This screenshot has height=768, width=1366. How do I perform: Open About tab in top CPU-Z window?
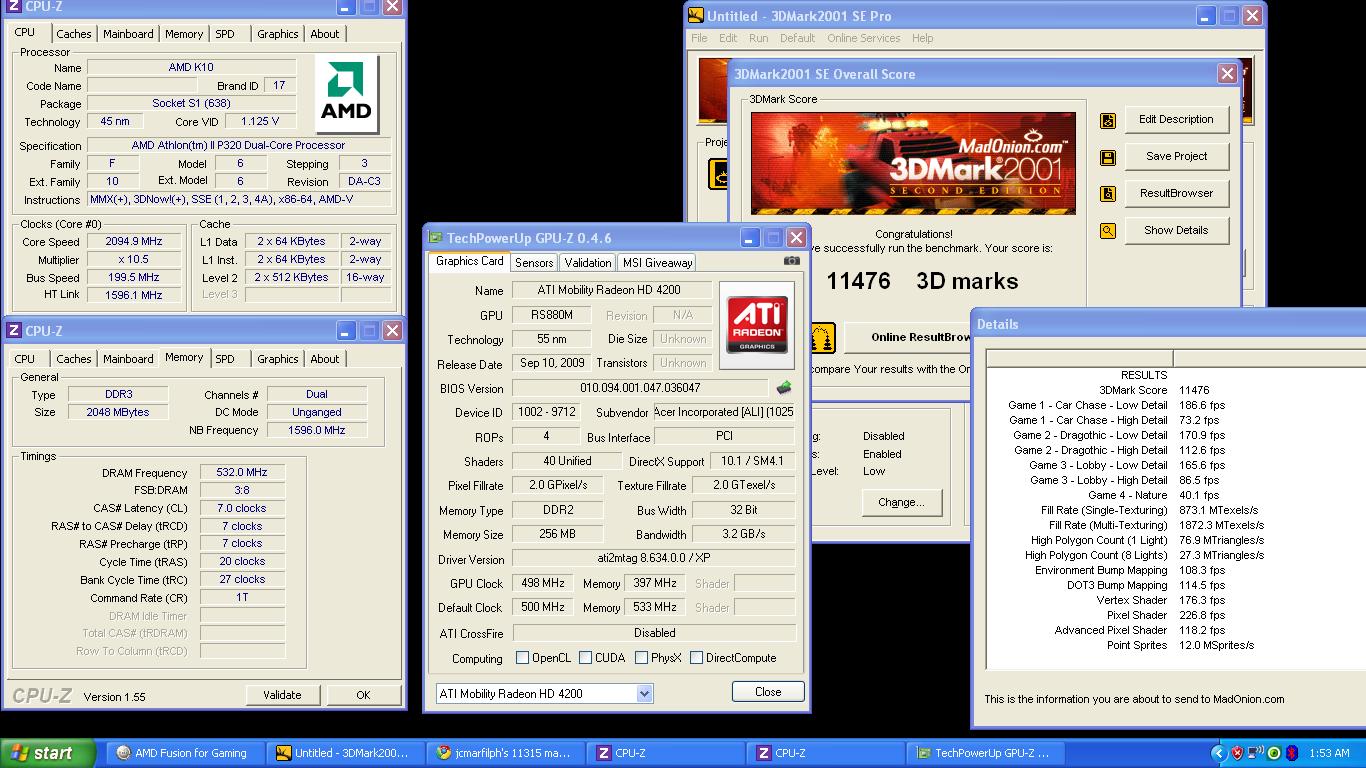click(324, 34)
